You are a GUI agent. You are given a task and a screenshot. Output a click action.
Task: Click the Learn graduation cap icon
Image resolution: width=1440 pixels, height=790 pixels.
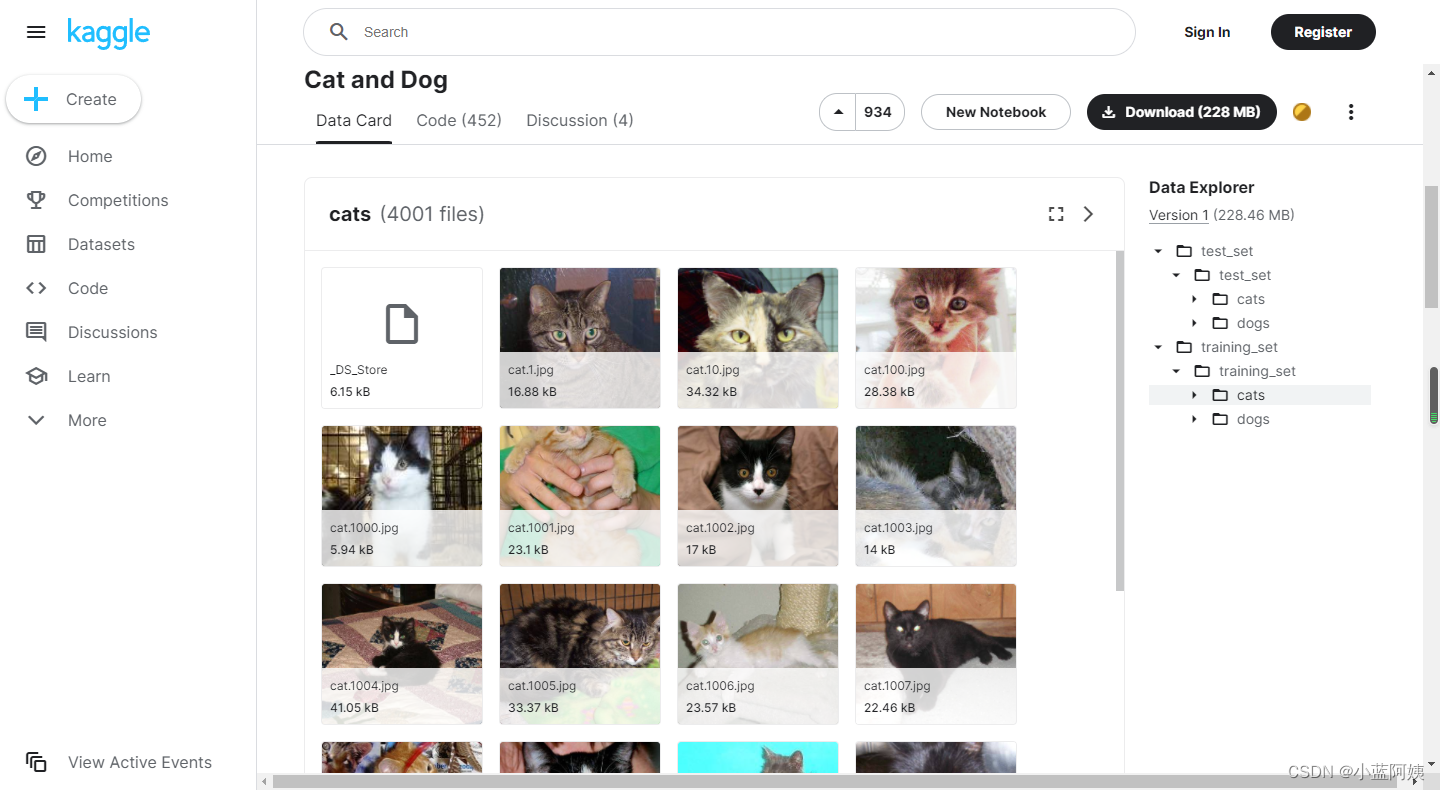click(36, 376)
